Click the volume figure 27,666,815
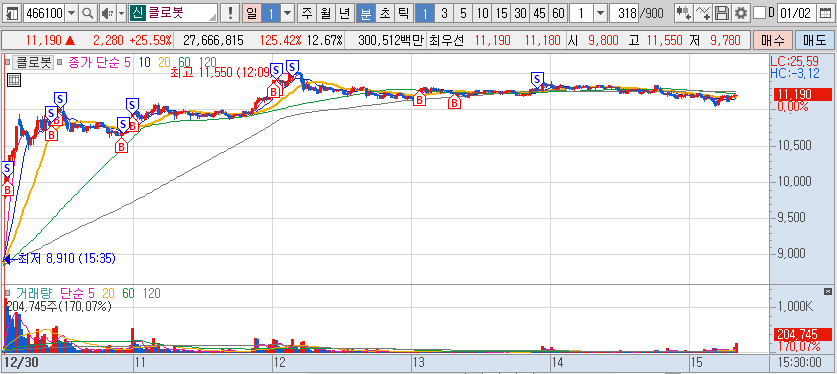 tap(213, 40)
